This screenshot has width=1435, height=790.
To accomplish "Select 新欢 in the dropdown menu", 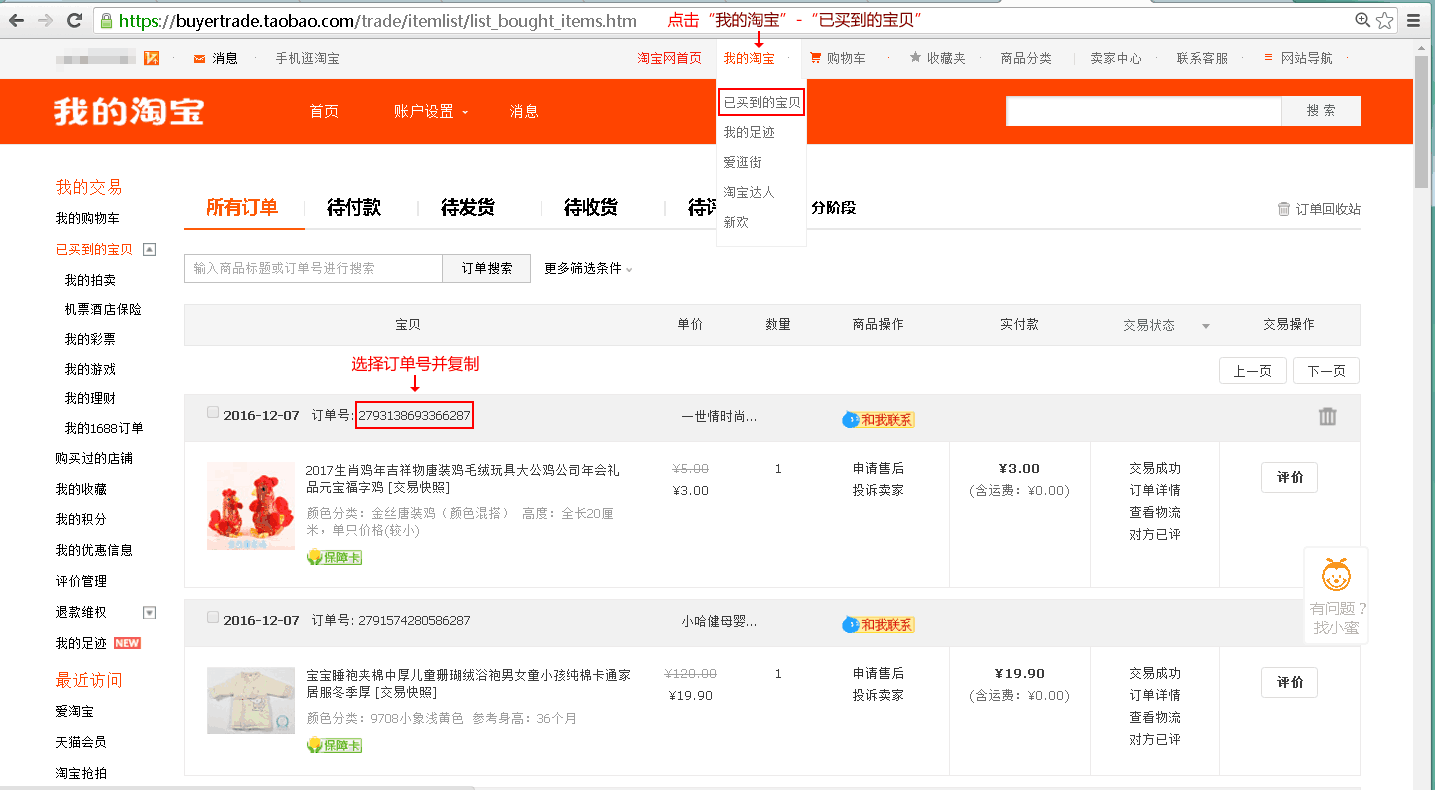I will [736, 222].
